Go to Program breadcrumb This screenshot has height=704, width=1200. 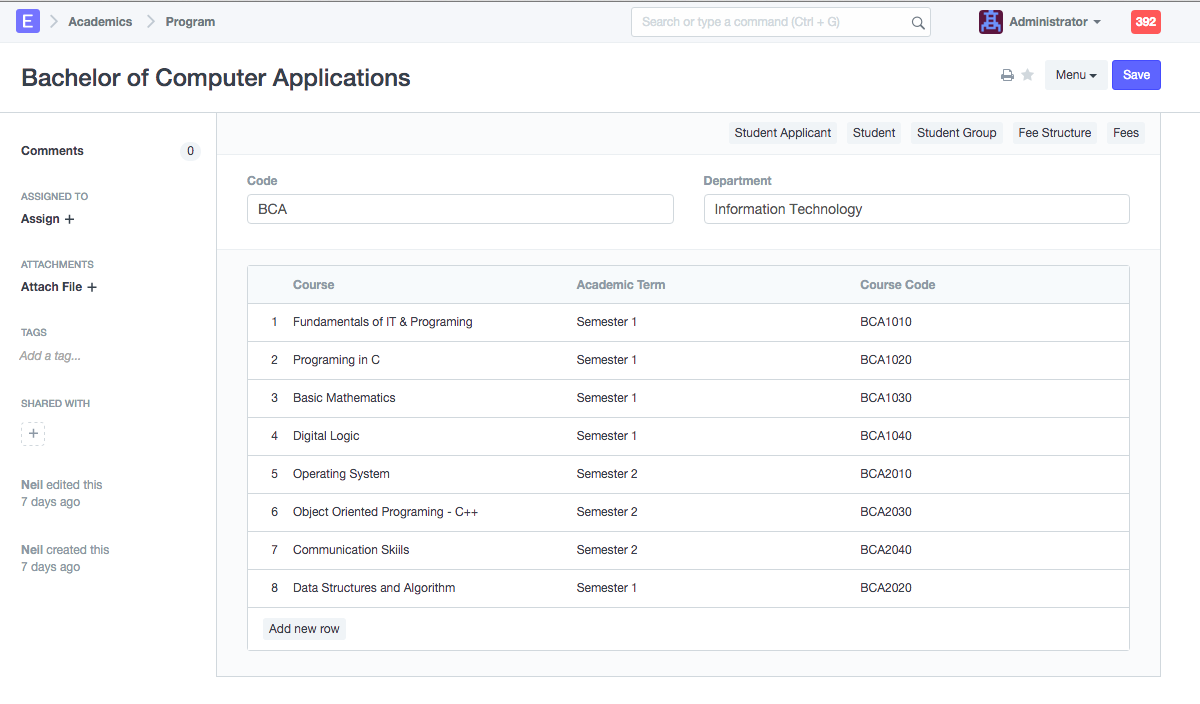(x=190, y=22)
